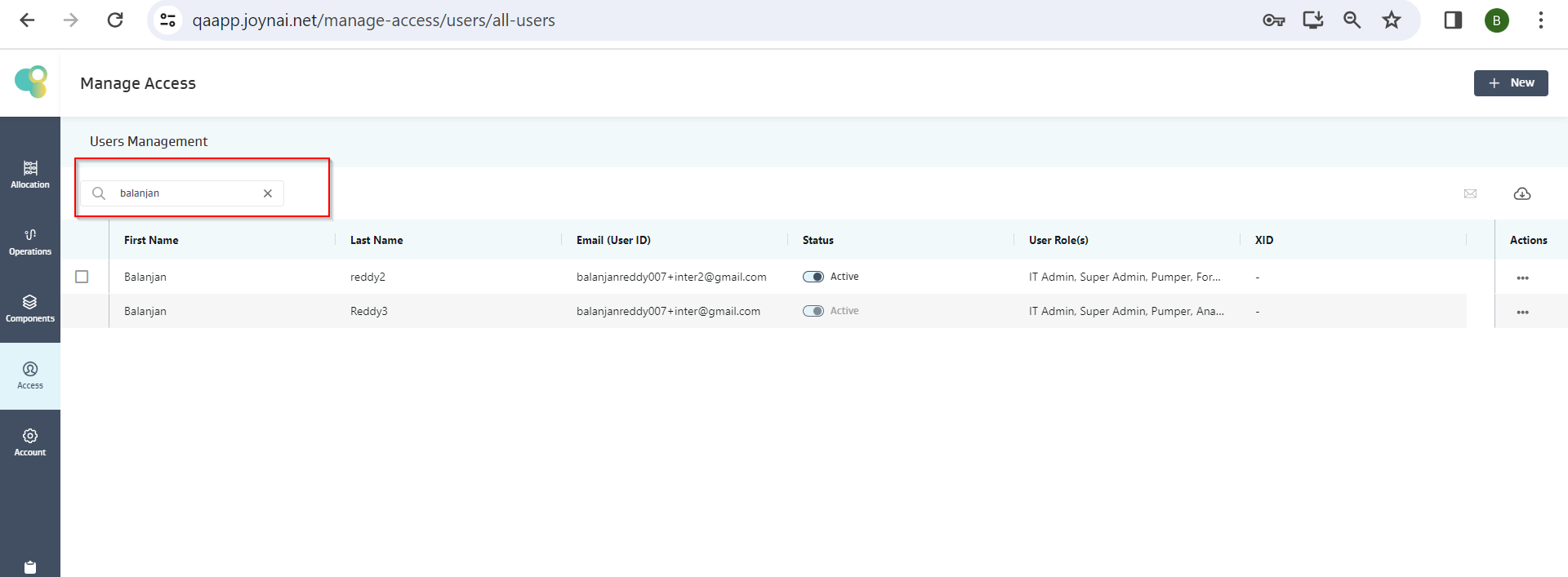
Task: Clear the balanjan search text
Action: [268, 193]
